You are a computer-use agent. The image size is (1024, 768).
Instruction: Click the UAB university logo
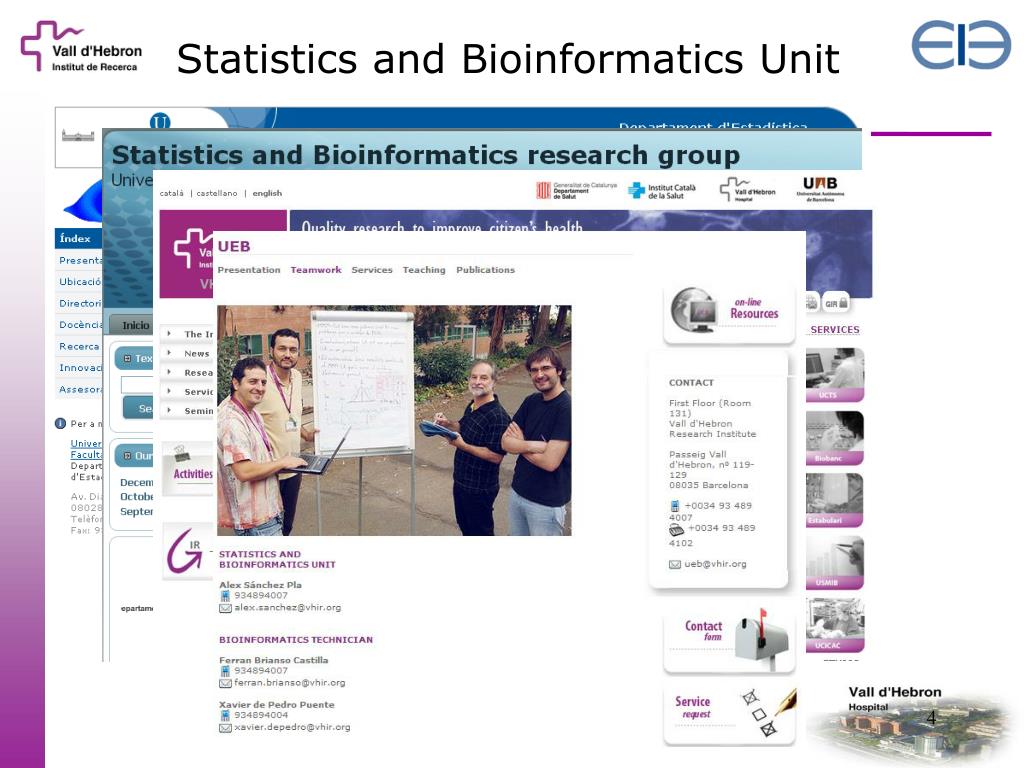point(820,189)
